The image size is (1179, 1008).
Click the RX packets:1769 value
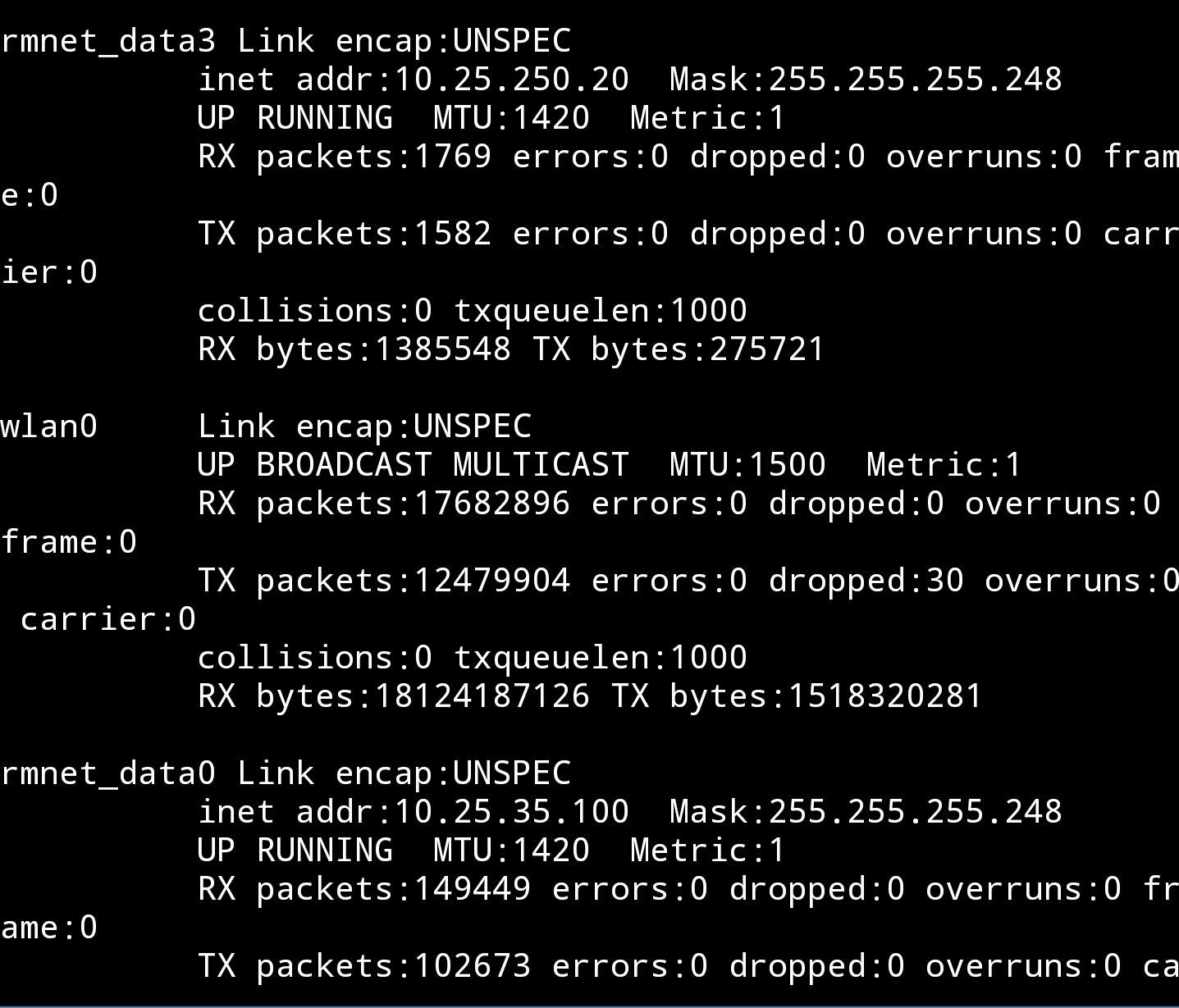pyautogui.click(x=345, y=157)
